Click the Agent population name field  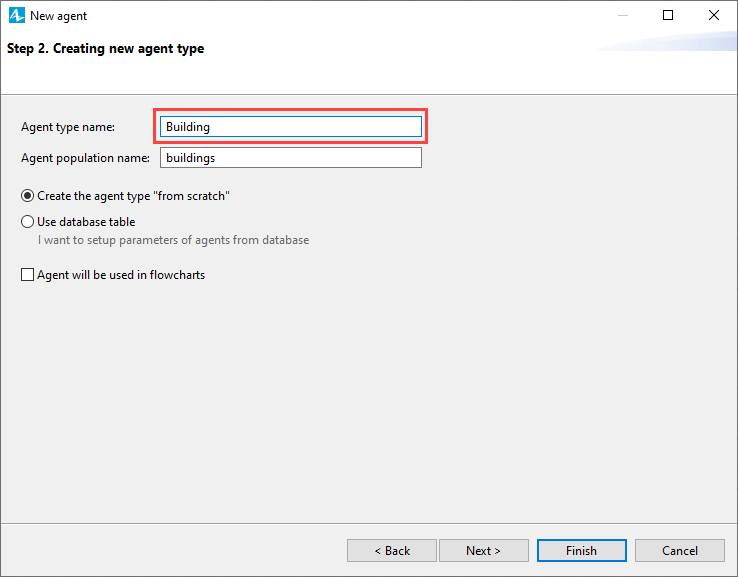(290, 158)
